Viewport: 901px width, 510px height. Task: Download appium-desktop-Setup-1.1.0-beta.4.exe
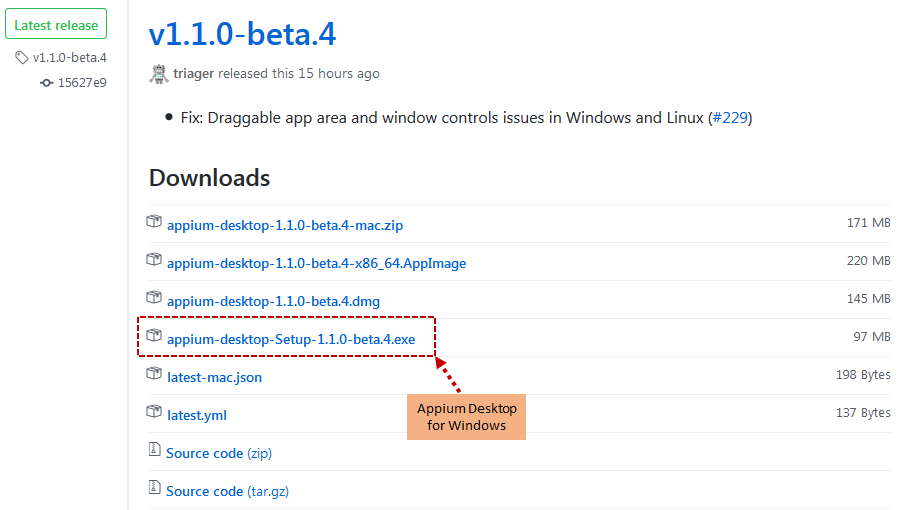coord(291,339)
